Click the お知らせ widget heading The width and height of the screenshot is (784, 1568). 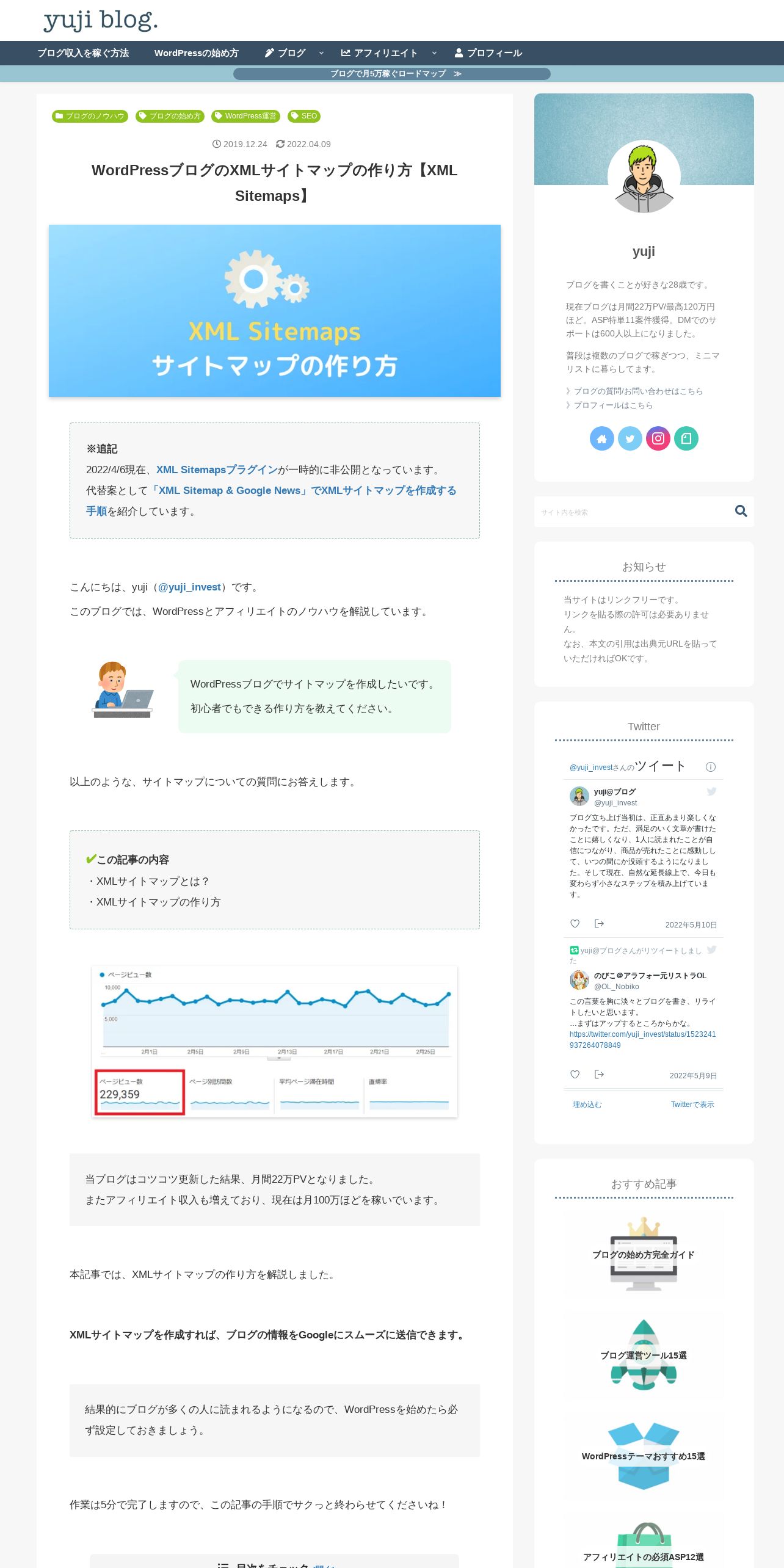(x=644, y=567)
